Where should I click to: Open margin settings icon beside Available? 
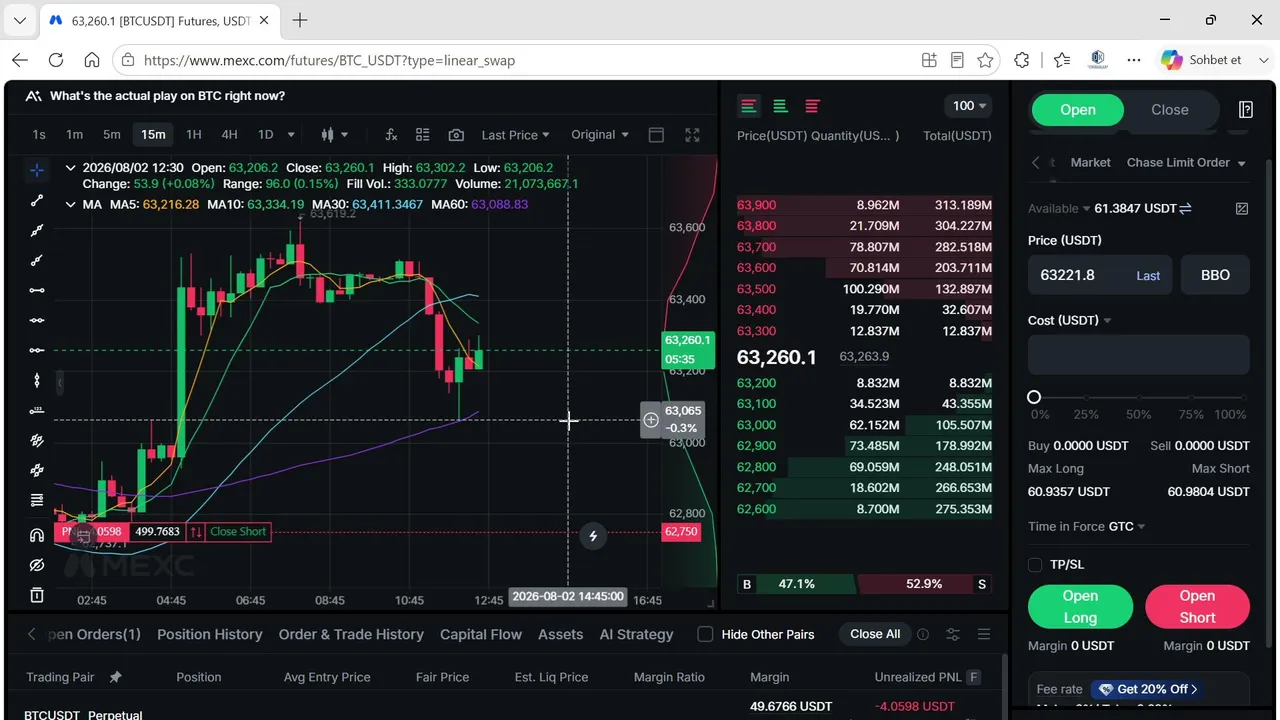pos(1242,208)
